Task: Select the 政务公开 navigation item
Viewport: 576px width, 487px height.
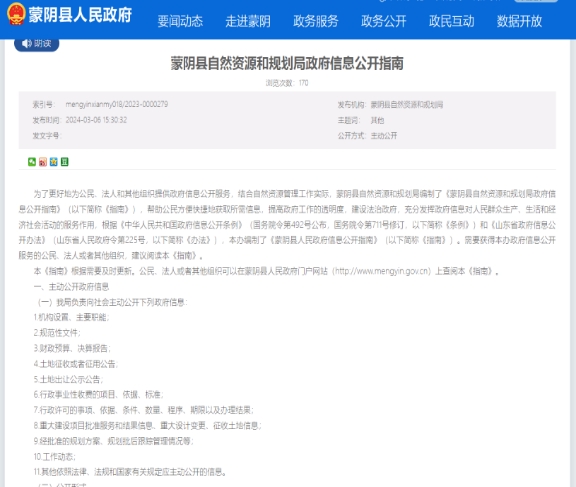Action: (x=384, y=21)
